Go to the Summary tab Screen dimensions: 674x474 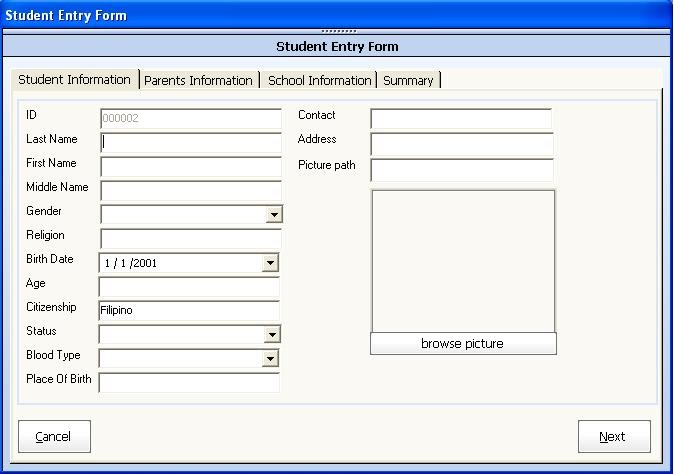pos(409,80)
